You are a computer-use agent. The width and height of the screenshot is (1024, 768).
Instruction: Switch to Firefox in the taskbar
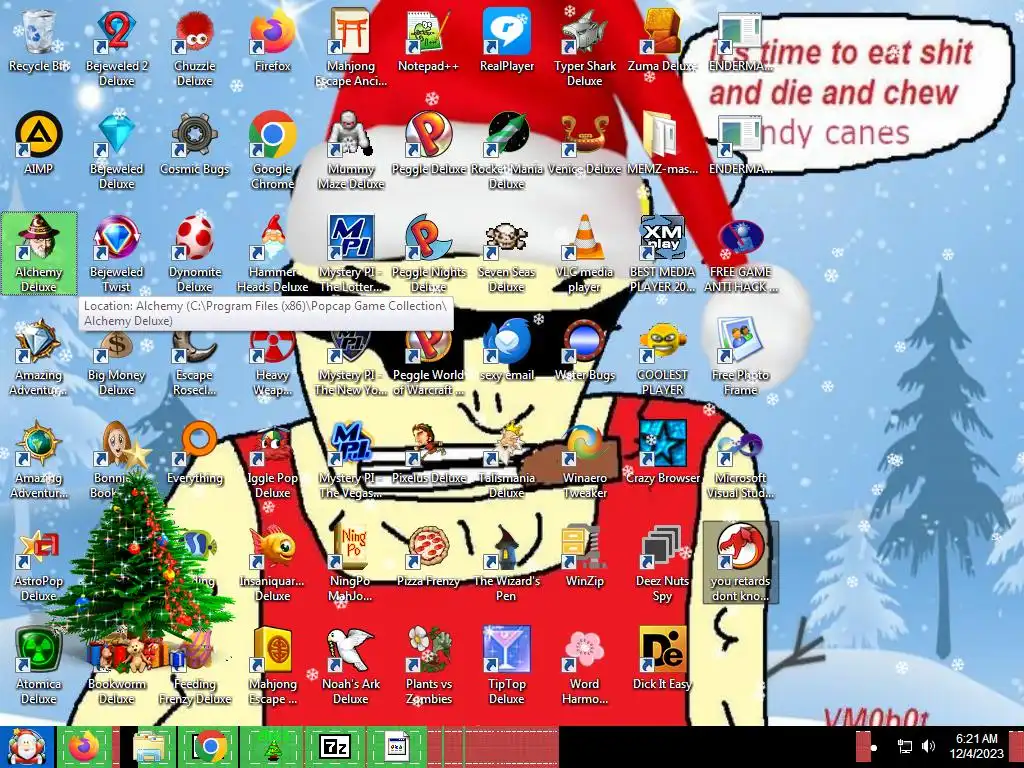(x=86, y=747)
